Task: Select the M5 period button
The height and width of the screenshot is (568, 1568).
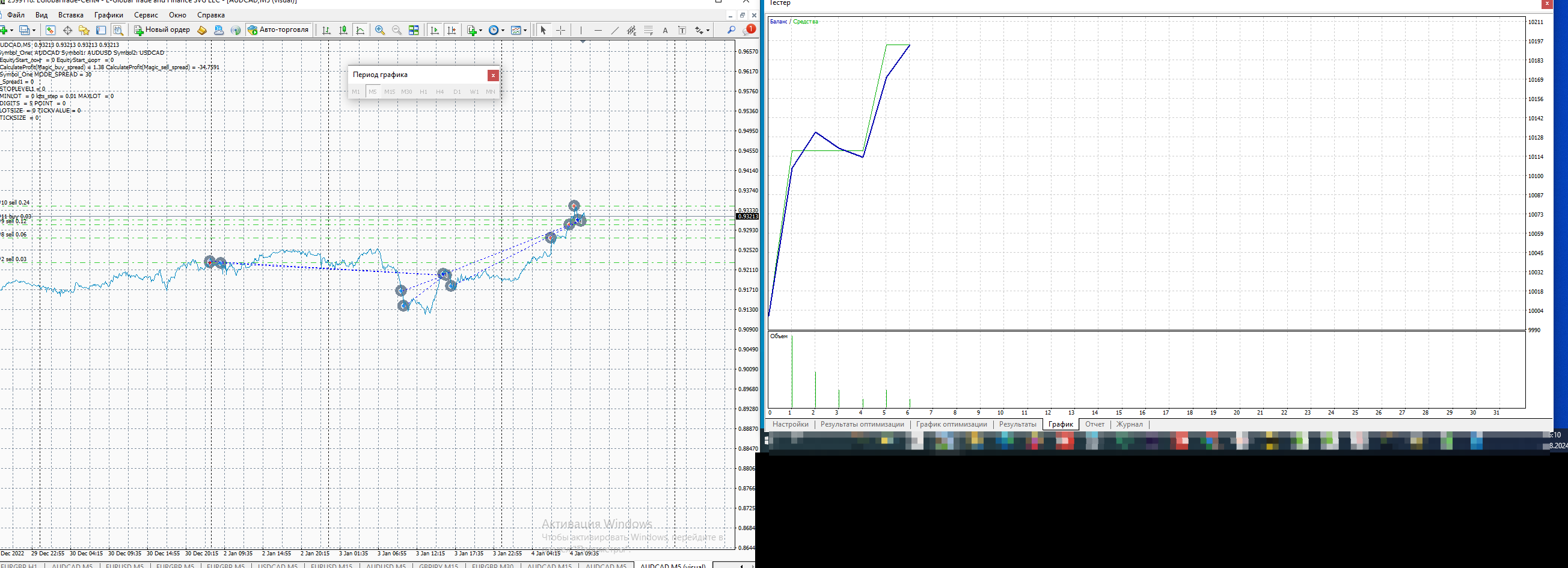Action: (373, 92)
